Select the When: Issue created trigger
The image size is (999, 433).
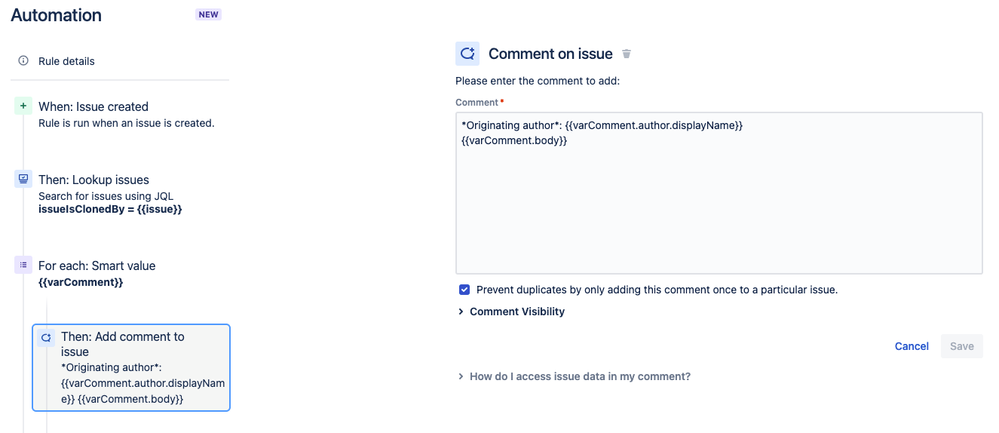pyautogui.click(x=93, y=107)
